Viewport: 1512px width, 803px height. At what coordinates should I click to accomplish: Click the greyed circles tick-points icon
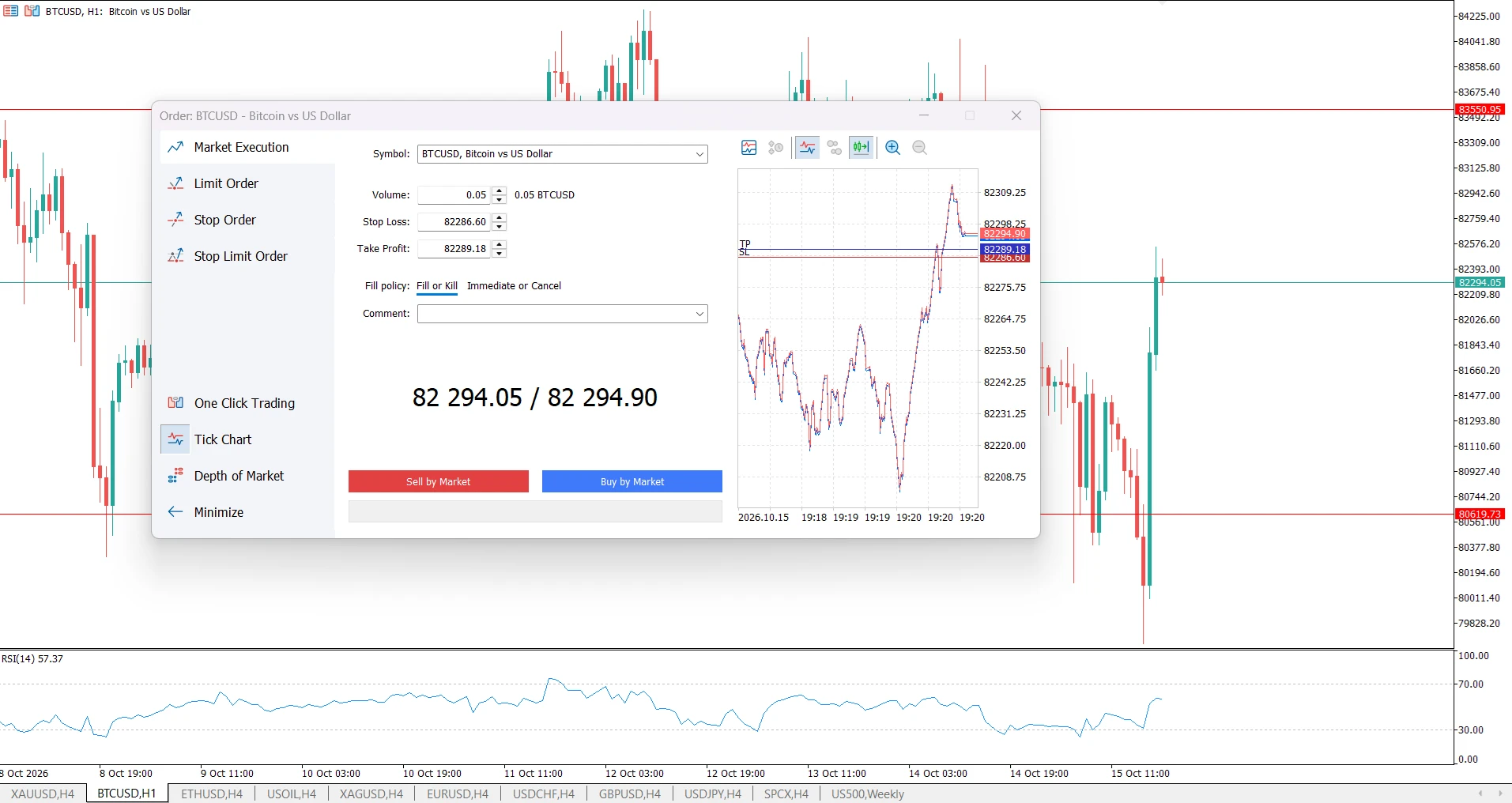click(x=835, y=147)
